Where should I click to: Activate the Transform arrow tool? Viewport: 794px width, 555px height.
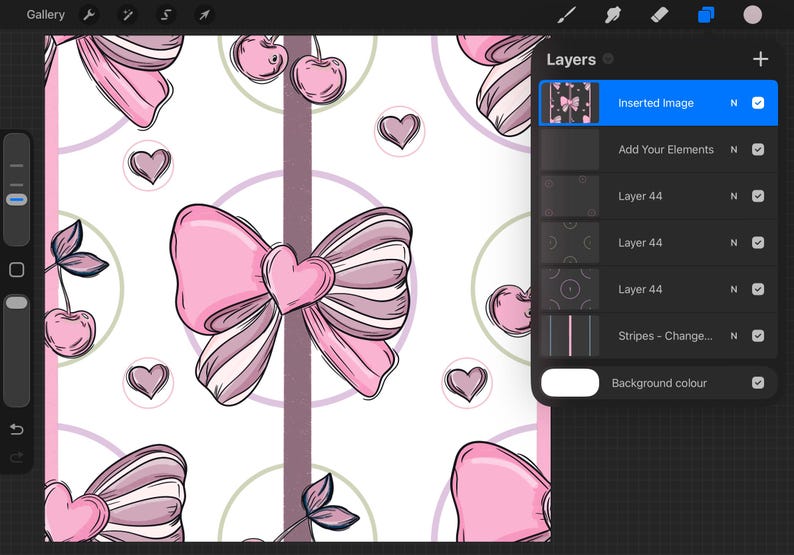[204, 15]
